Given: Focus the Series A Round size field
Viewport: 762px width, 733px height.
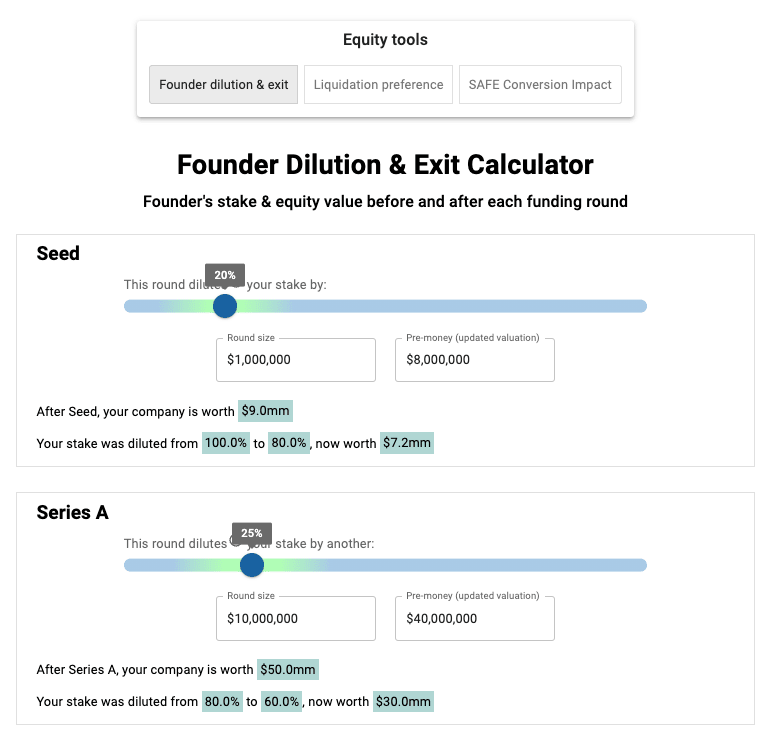Looking at the screenshot, I should coord(295,619).
